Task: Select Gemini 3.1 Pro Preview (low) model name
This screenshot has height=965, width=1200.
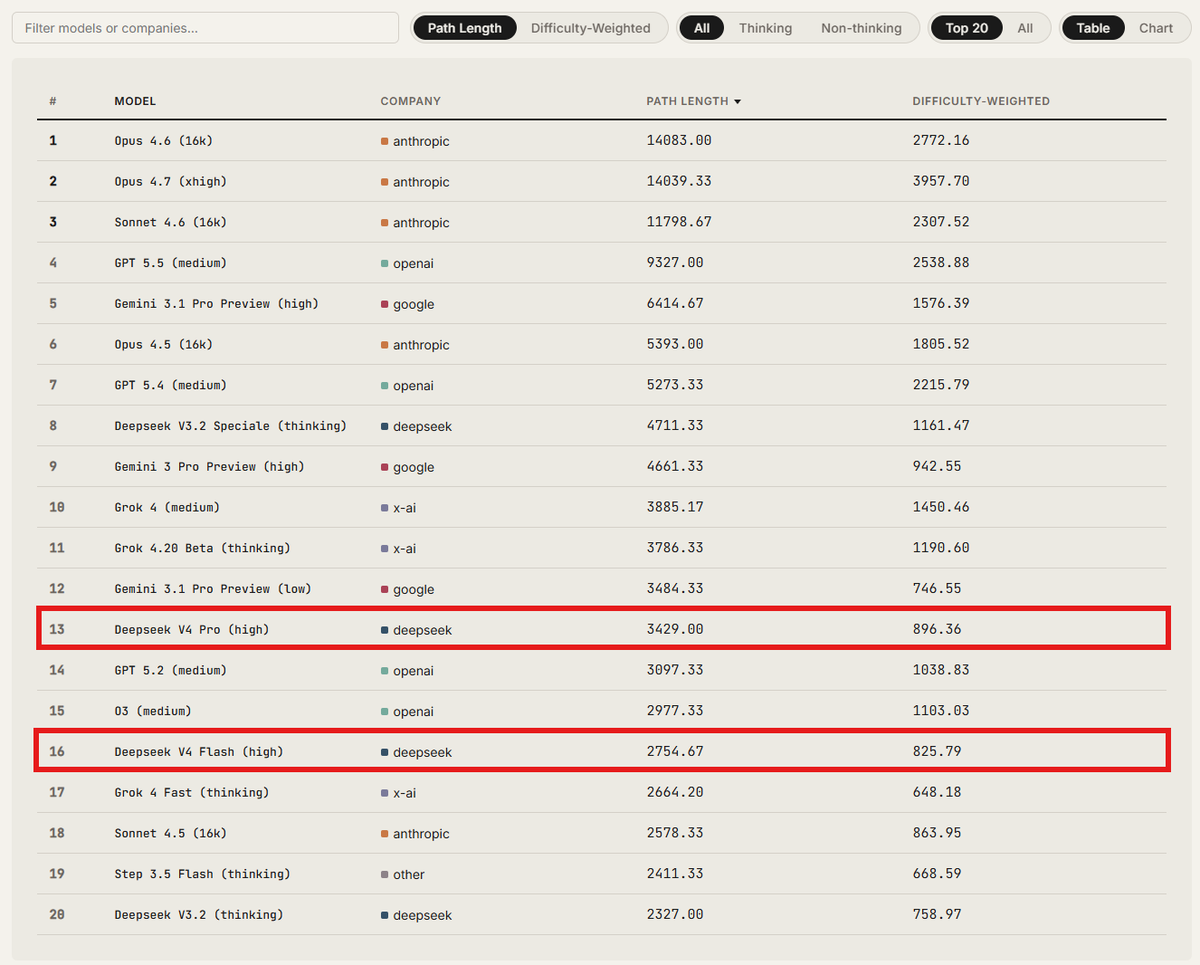Action: (x=212, y=589)
